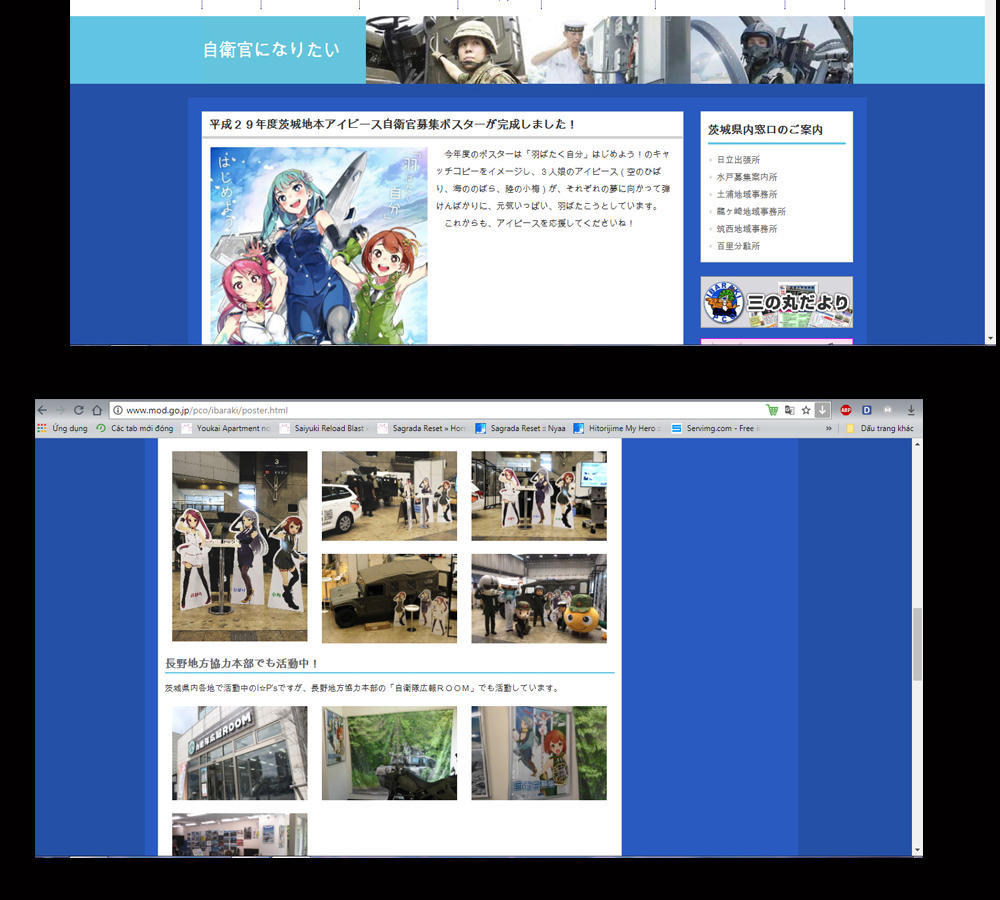Go to the browser home page icon

[97, 410]
